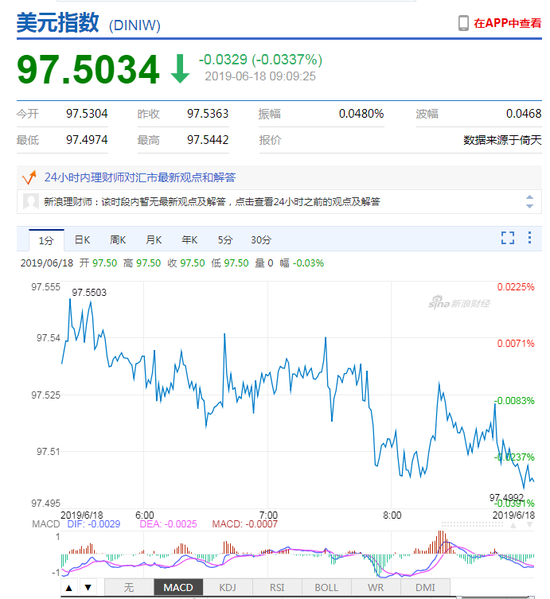Click the current price 97.5034

[x=88, y=69]
